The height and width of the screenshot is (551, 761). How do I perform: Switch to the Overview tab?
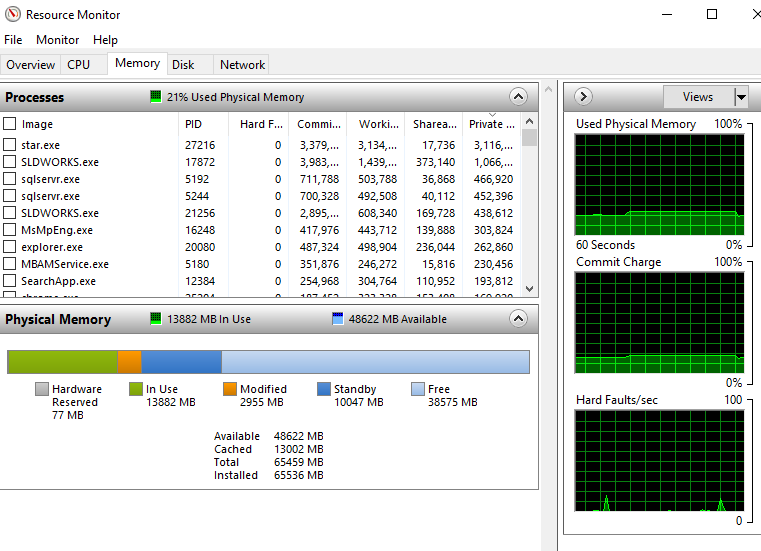pos(30,65)
